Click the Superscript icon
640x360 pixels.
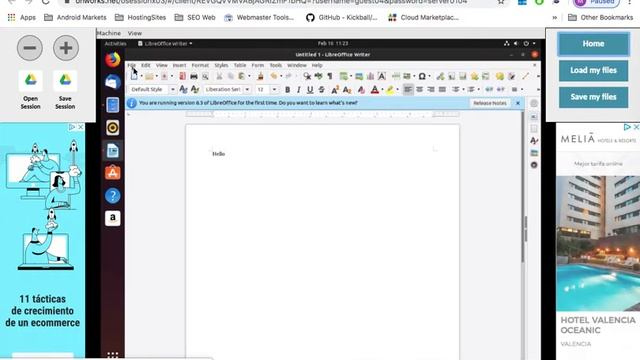335,90
